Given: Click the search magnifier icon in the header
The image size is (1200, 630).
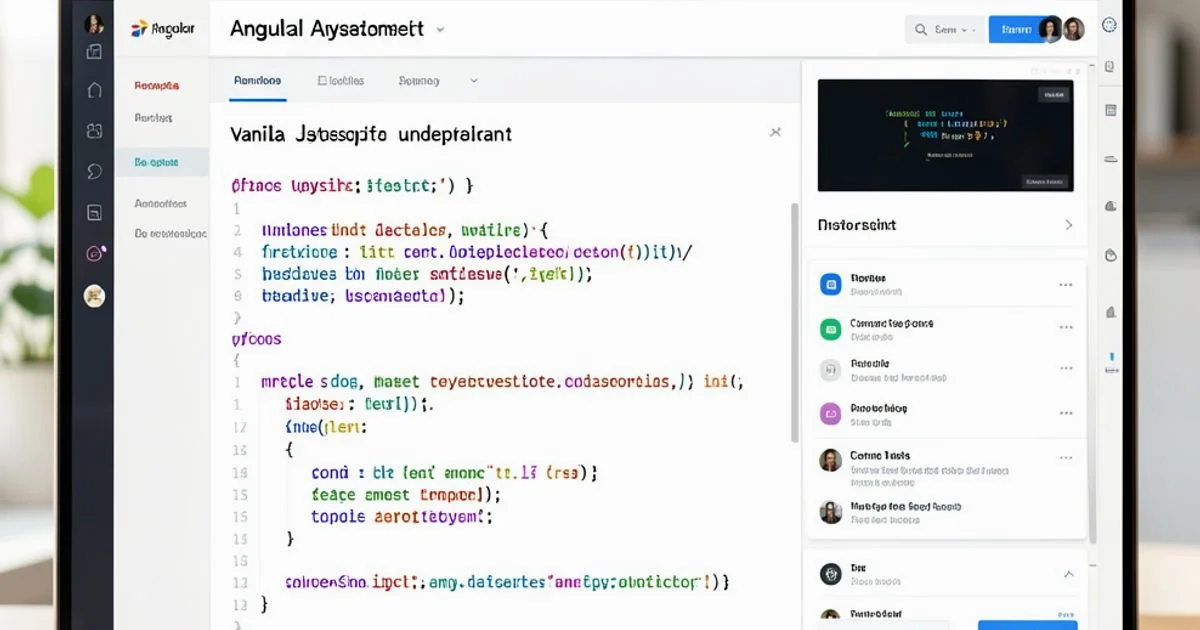Looking at the screenshot, I should point(921,30).
